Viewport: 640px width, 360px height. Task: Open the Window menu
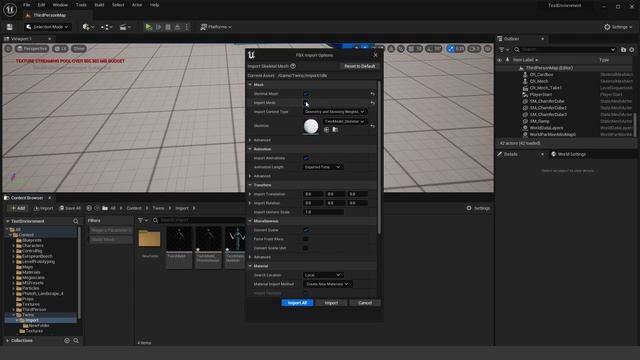[x=60, y=5]
